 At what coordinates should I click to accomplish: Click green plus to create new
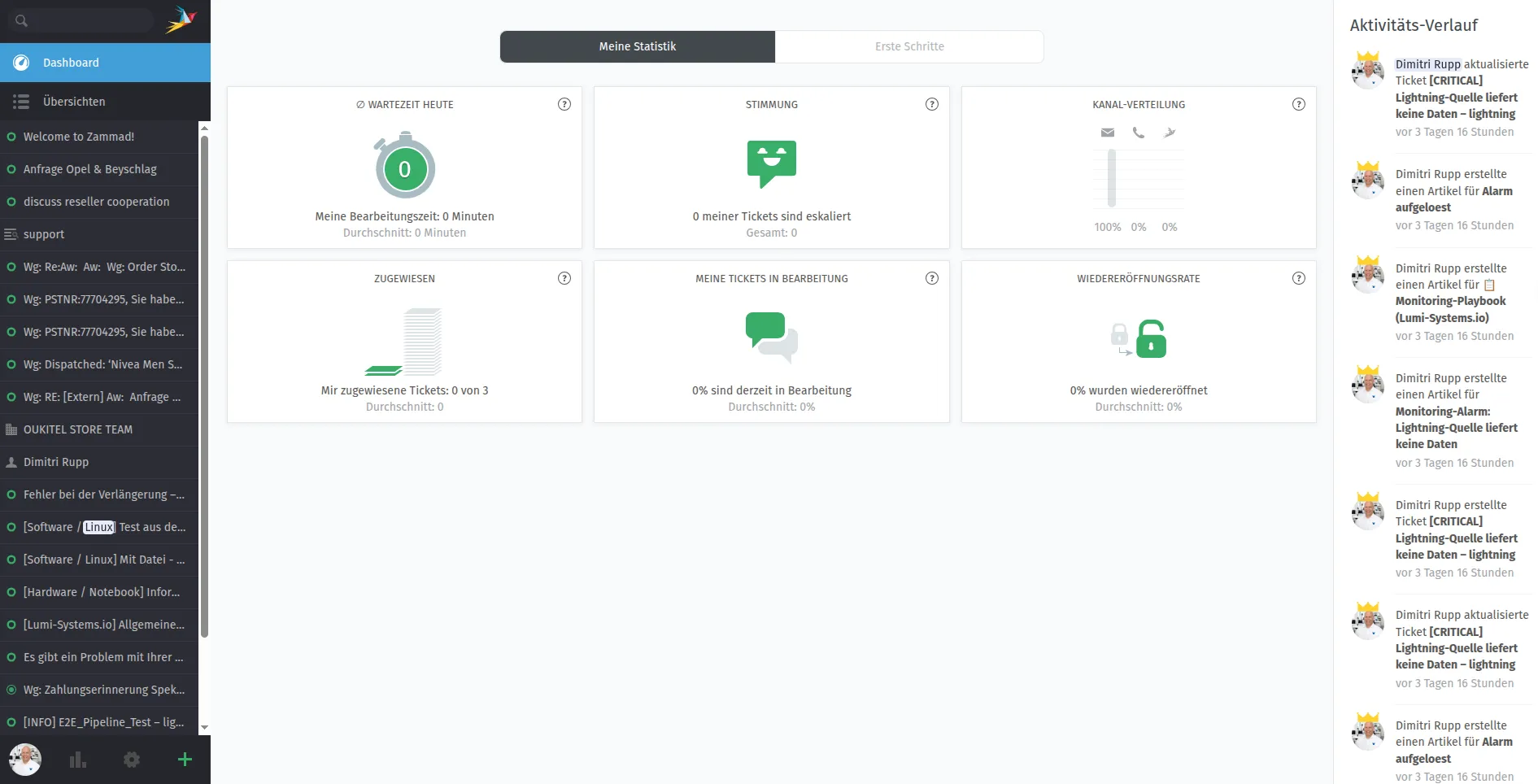pyautogui.click(x=185, y=760)
